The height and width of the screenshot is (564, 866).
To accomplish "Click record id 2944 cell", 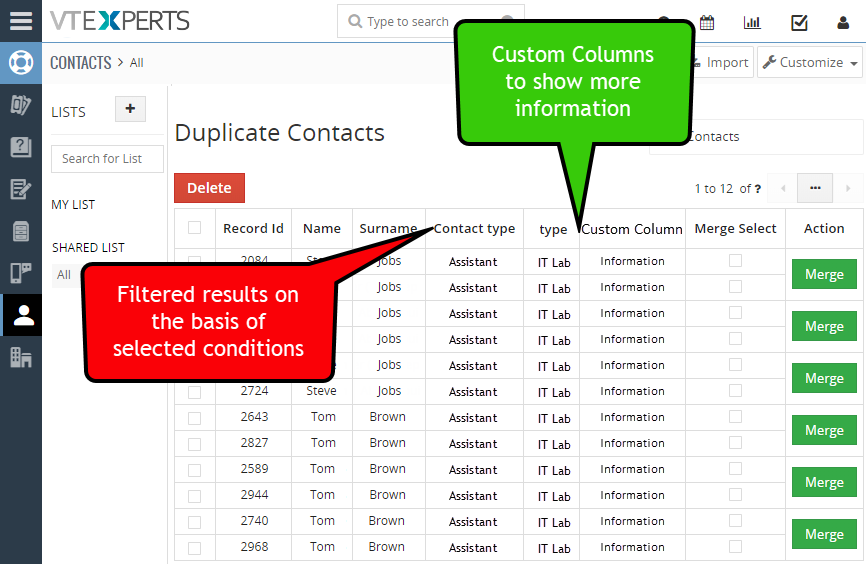I will [254, 494].
